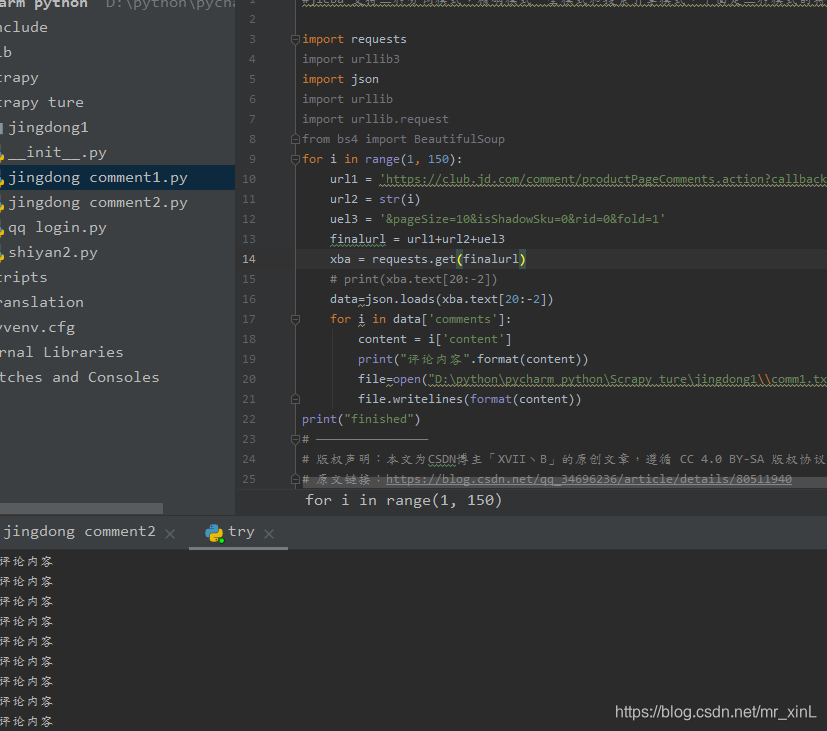827x731 pixels.
Task: Click the 'url2 = str(i)' line
Action: coord(375,199)
